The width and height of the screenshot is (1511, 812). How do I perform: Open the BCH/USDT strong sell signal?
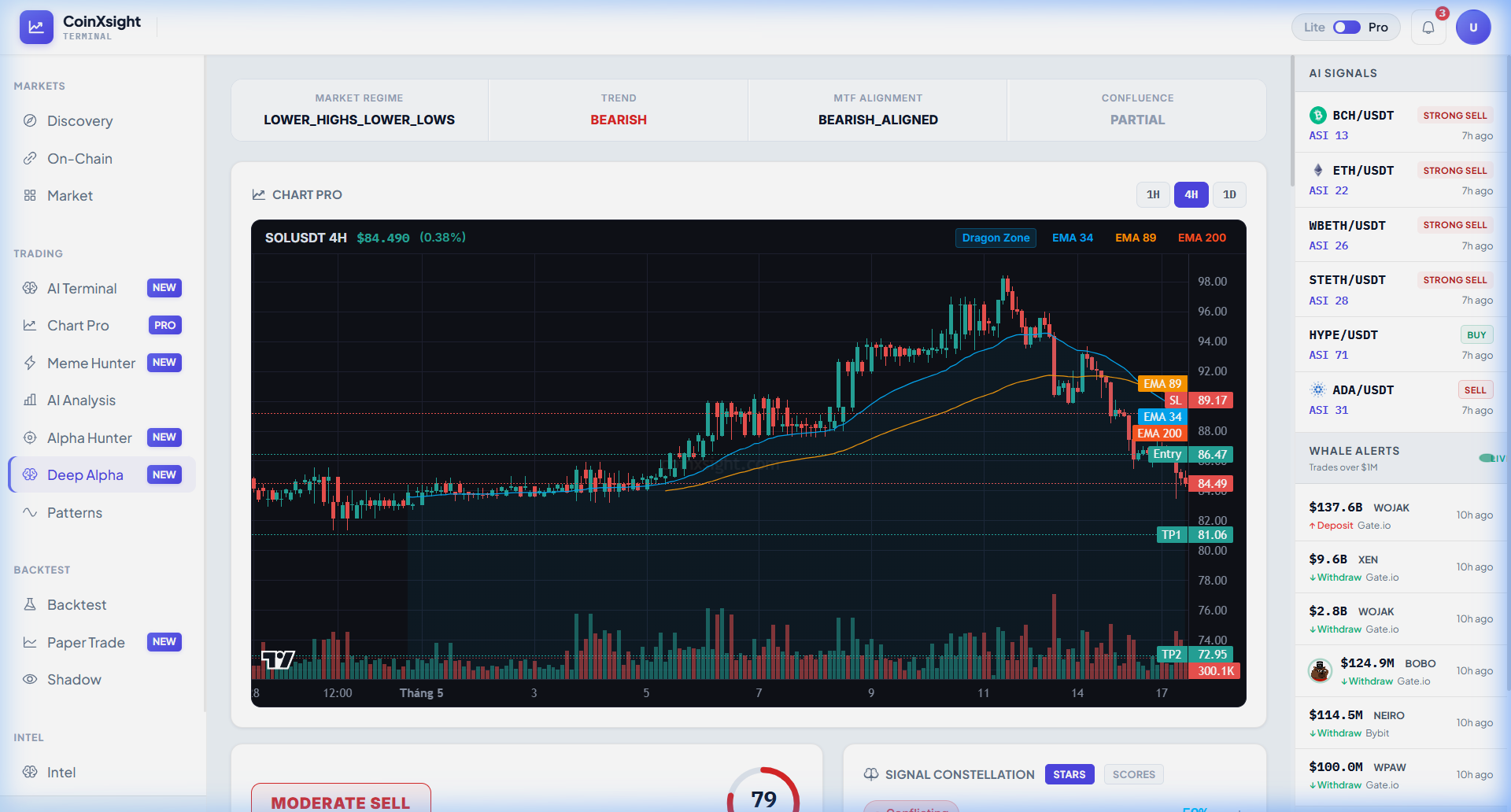point(1401,125)
